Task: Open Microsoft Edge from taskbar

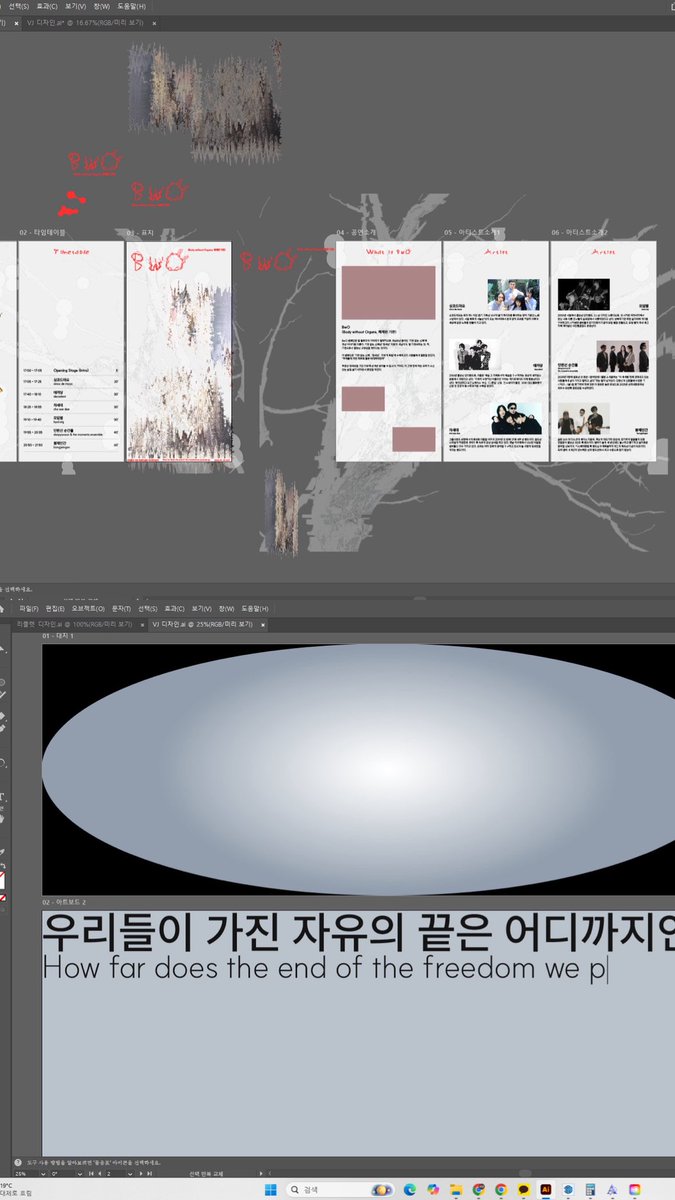Action: [409, 1189]
